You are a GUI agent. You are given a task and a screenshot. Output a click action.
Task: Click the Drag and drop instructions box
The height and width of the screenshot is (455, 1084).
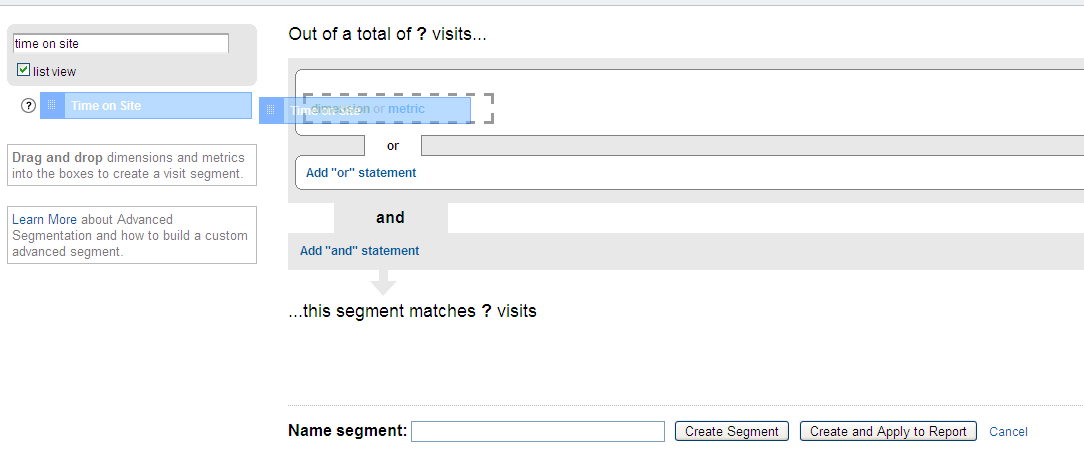coord(132,165)
